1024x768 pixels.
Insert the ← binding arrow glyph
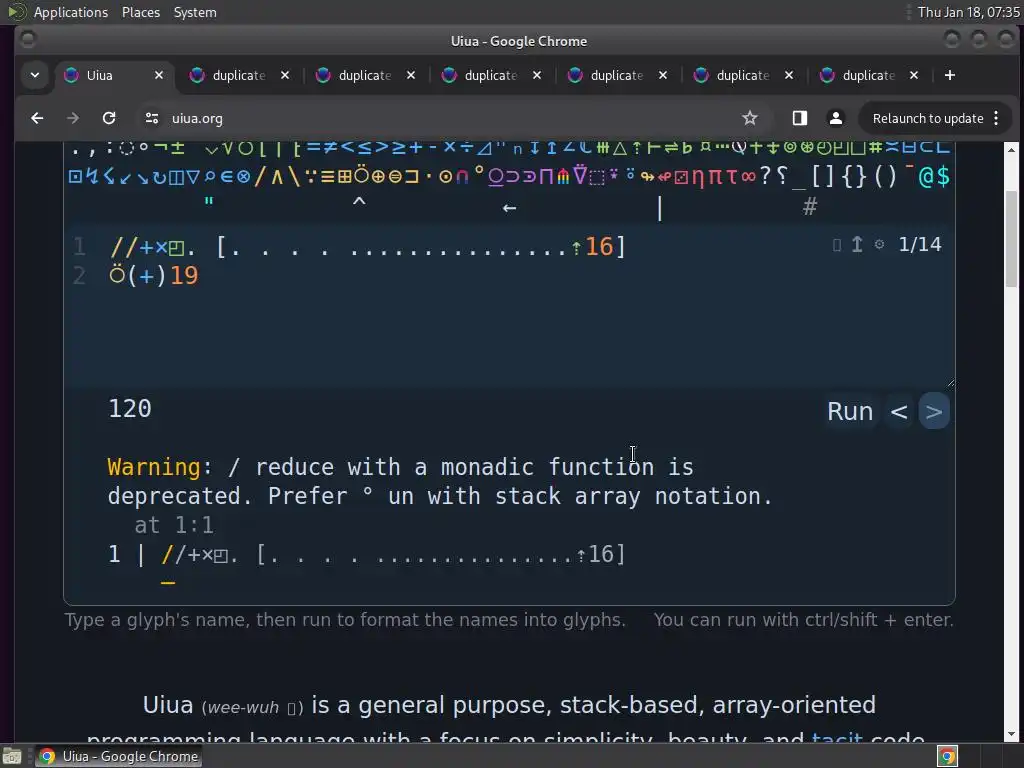[509, 208]
